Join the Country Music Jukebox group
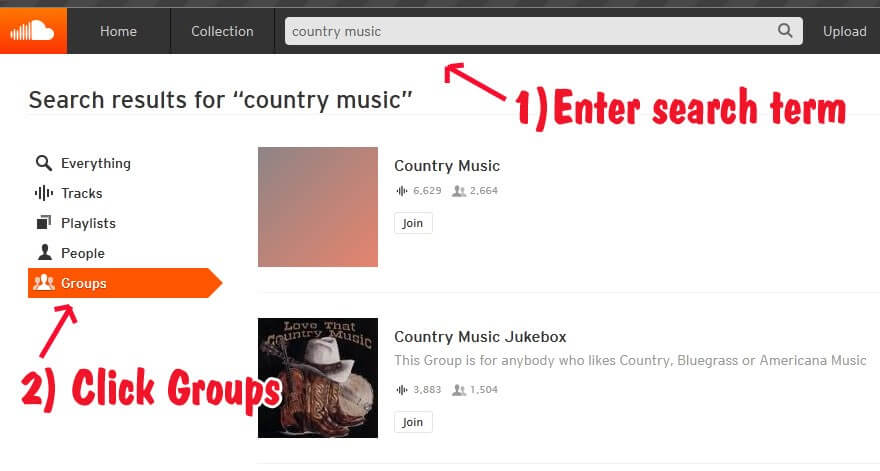The width and height of the screenshot is (880, 471). coord(413,422)
